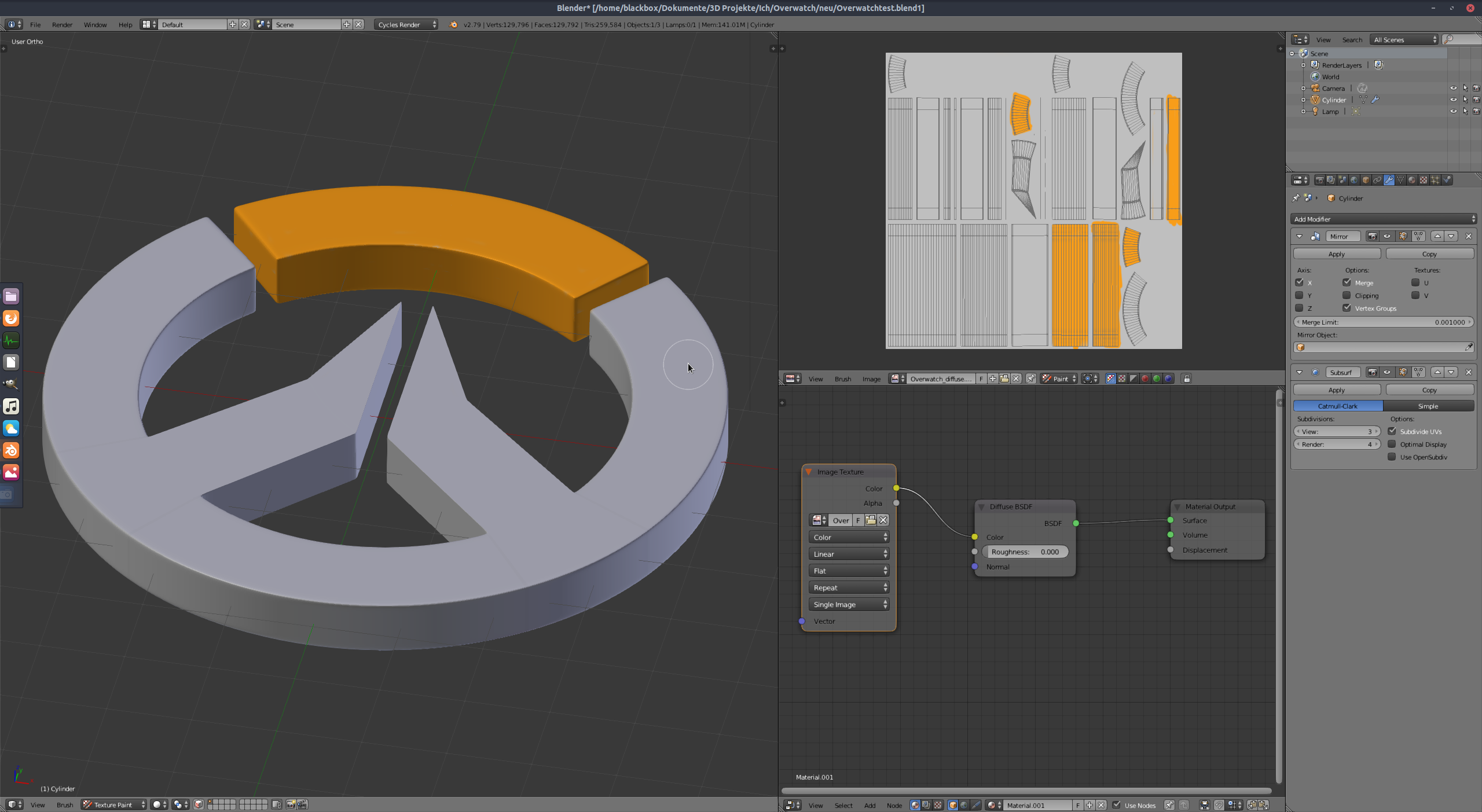
Task: Create a new image in the UV editor header
Action: tap(993, 379)
